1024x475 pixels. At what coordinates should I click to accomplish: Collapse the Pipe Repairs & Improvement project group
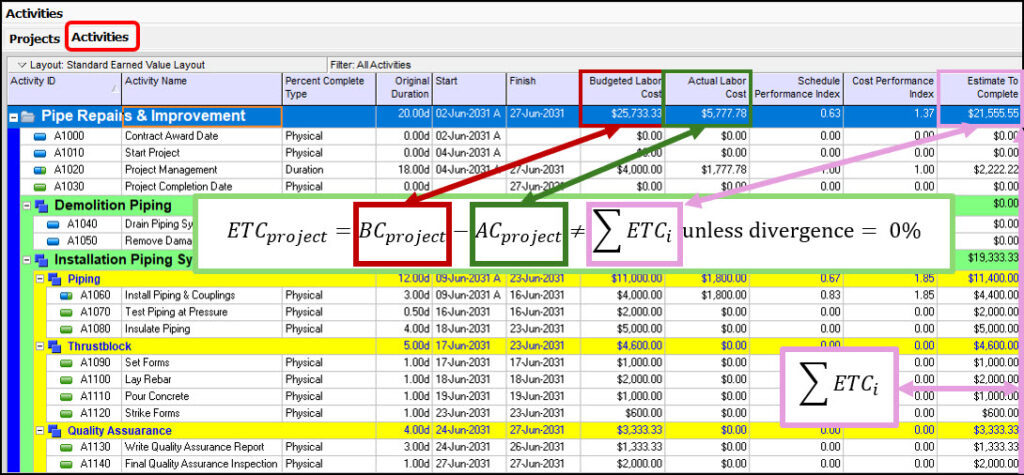click(12, 118)
